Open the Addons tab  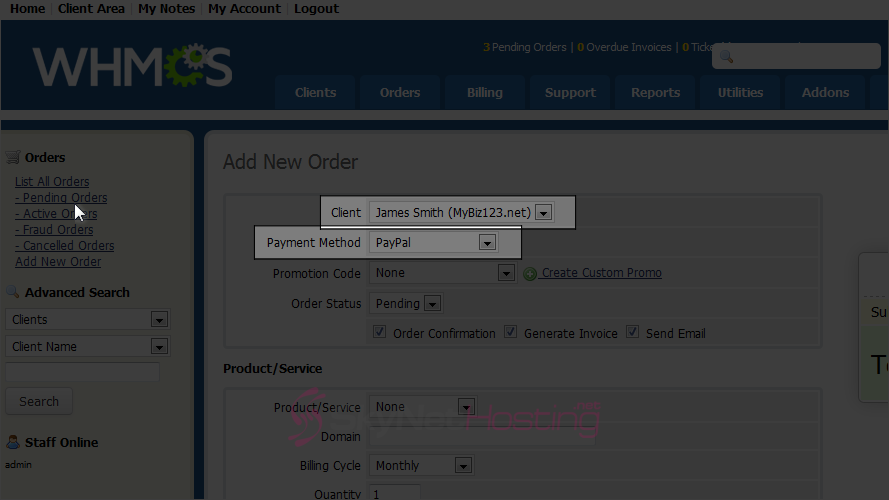[x=825, y=92]
